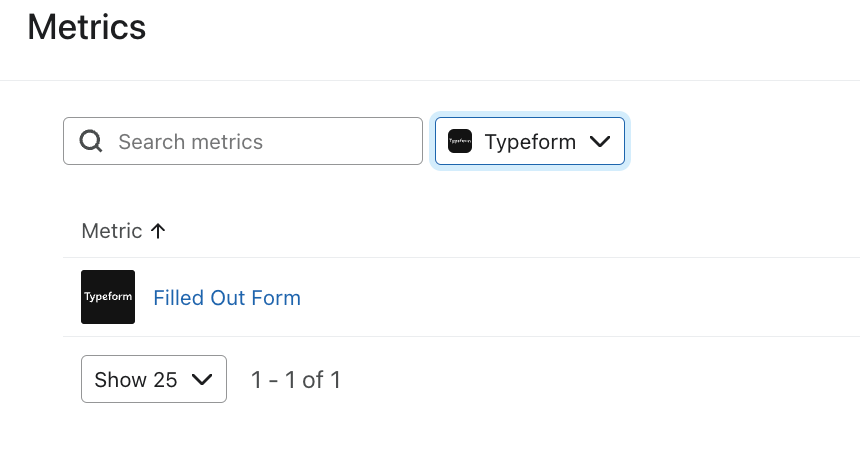860x470 pixels.
Task: Click the small Typeform logo in the filter
Action: click(x=460, y=142)
